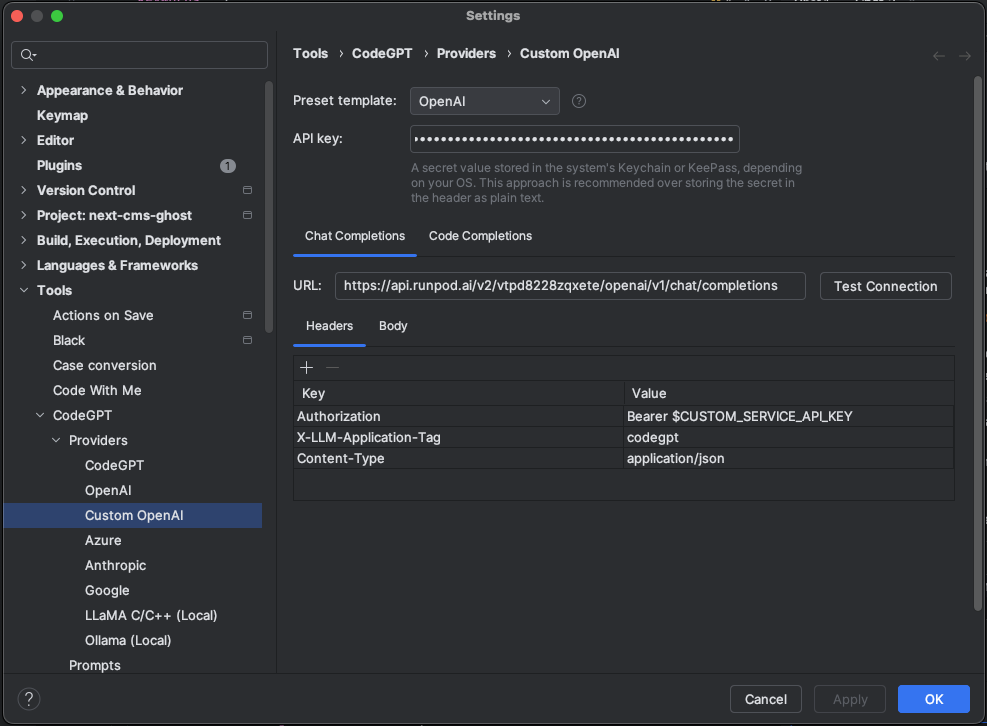Screen dimensions: 987x726
Task: Collapse the Providers tree node
Action: point(56,440)
